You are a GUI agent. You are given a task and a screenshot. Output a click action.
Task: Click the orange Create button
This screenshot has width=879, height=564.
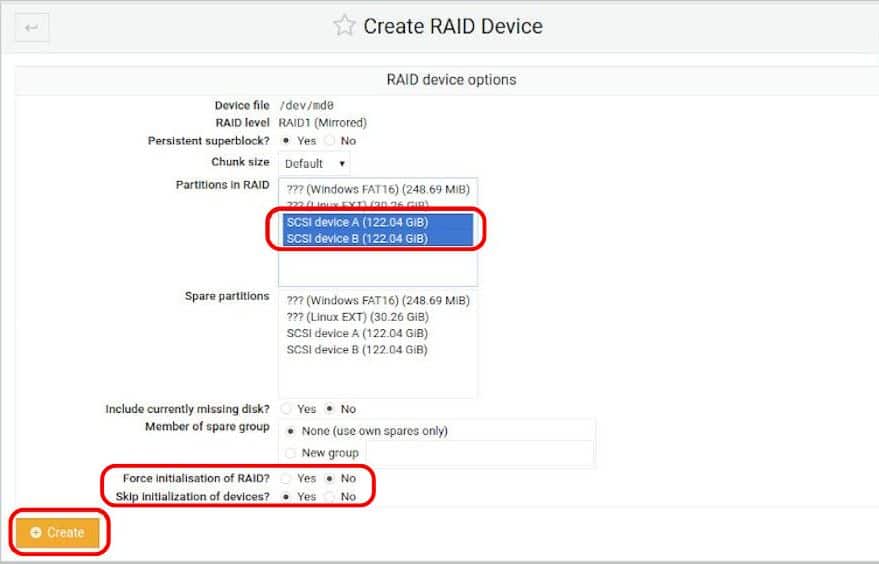(57, 533)
